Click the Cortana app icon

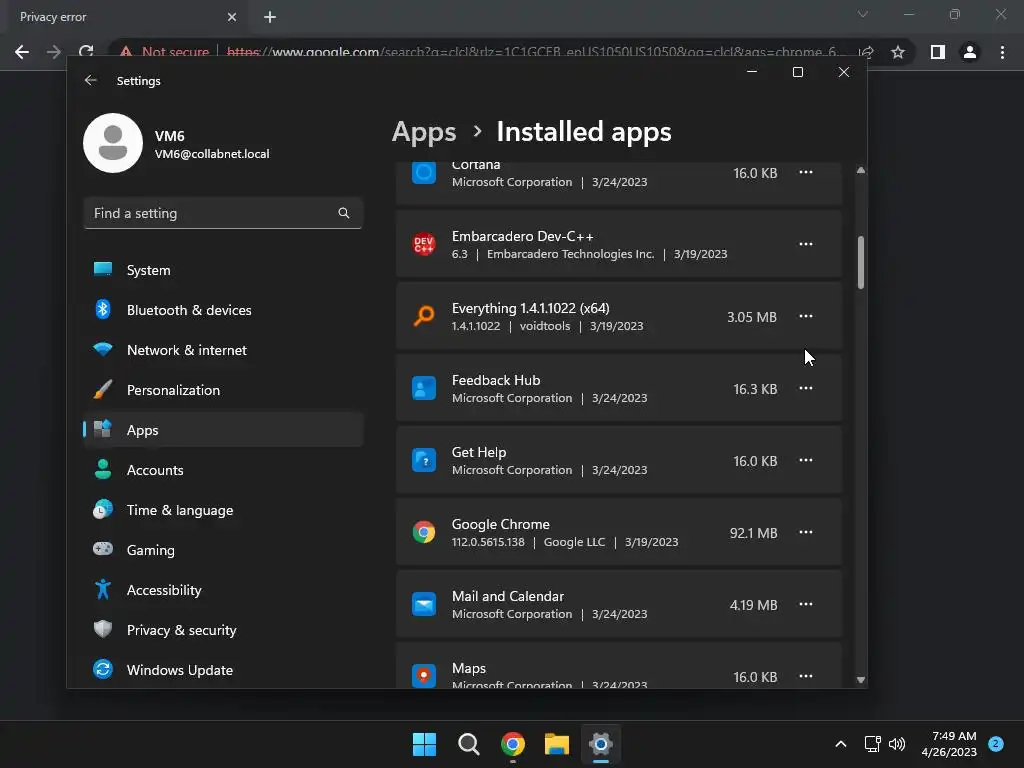click(x=424, y=173)
